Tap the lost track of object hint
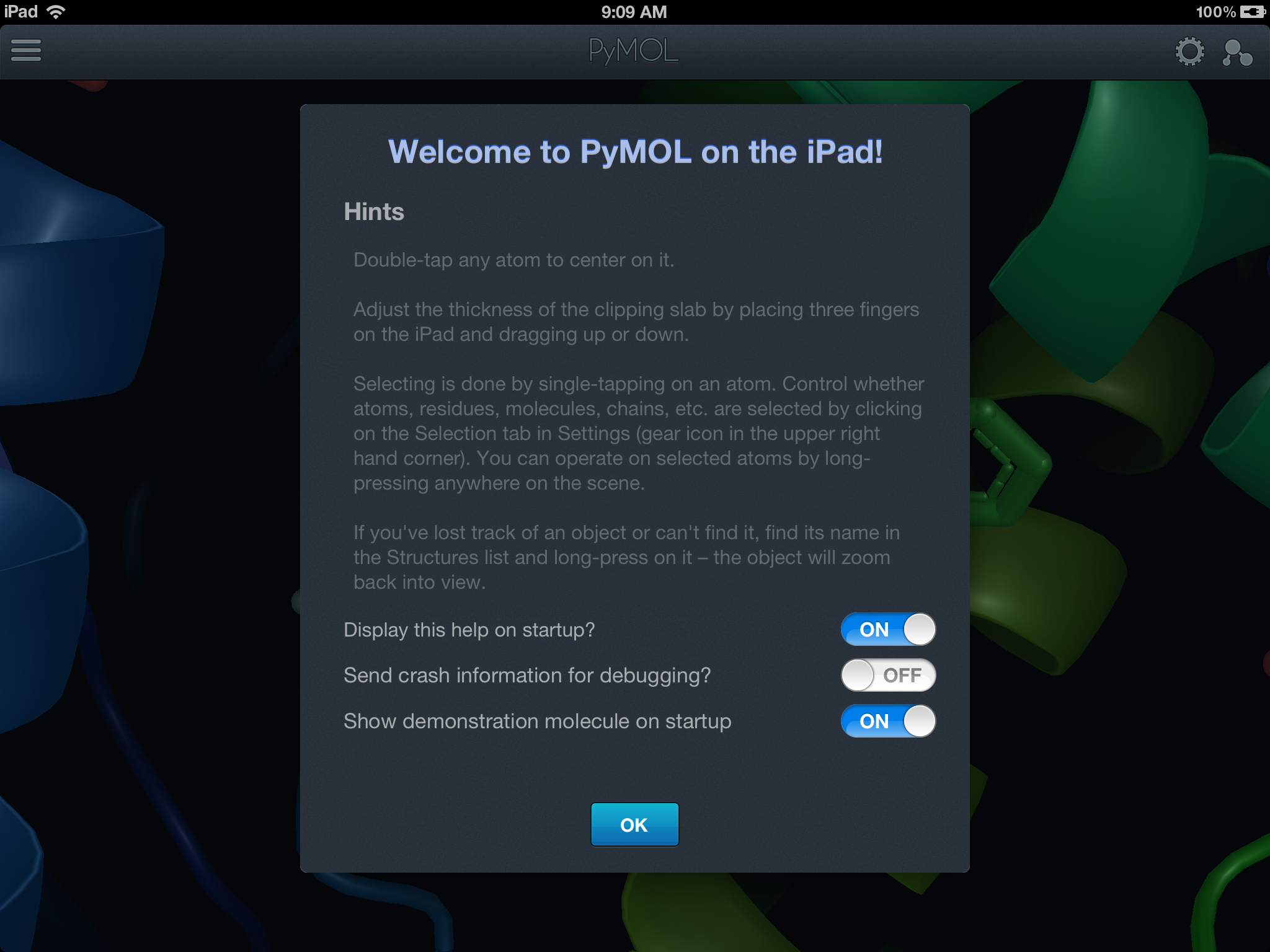Viewport: 1270px width, 952px height. click(x=626, y=557)
